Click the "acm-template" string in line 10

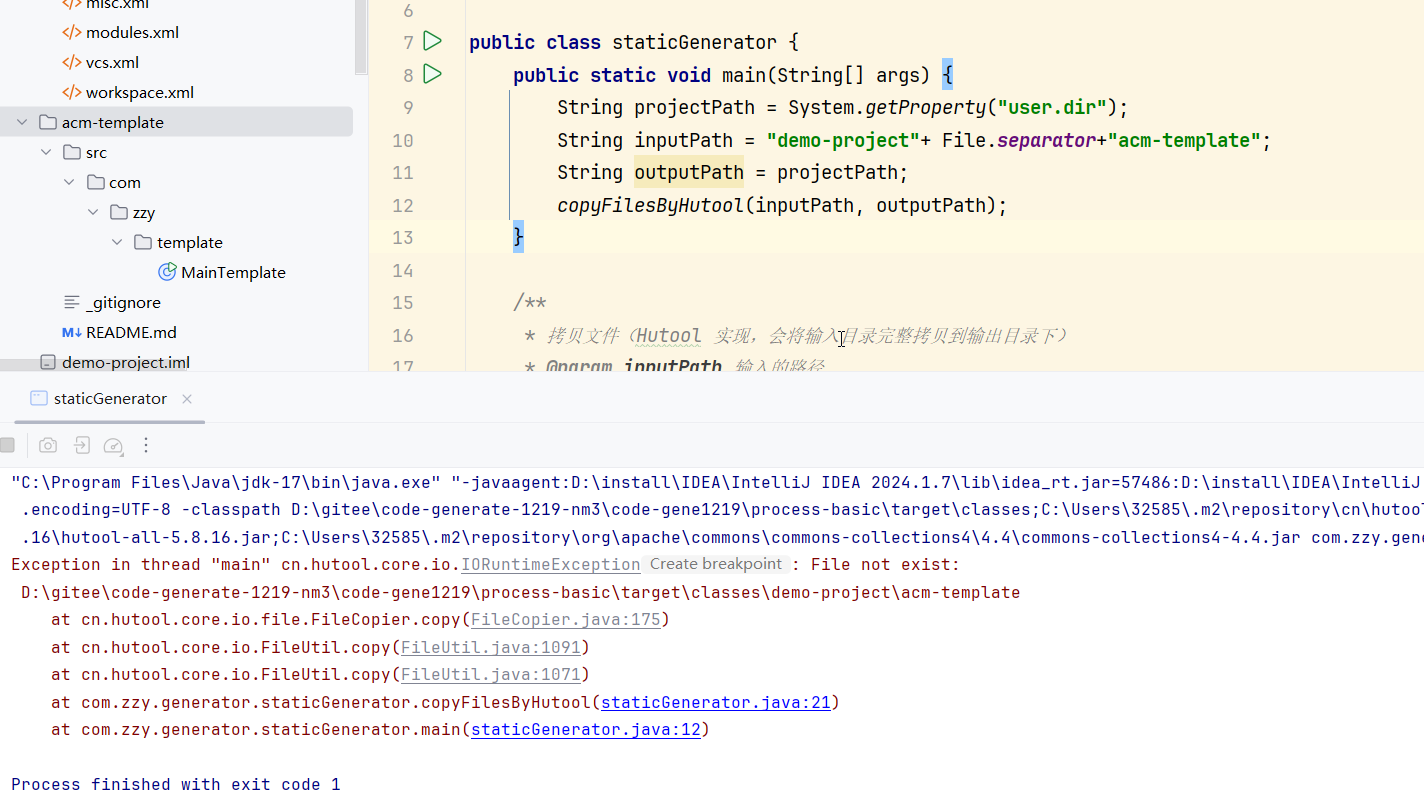pos(1184,140)
